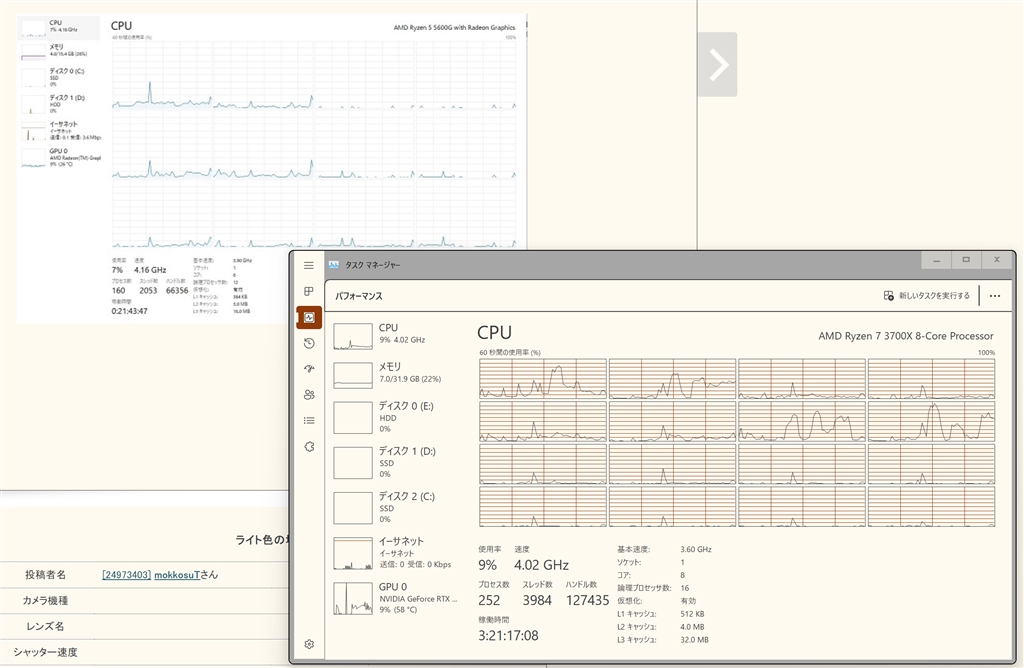Click L2 cache value 4.0 MB
This screenshot has height=668, width=1024.
(692, 627)
